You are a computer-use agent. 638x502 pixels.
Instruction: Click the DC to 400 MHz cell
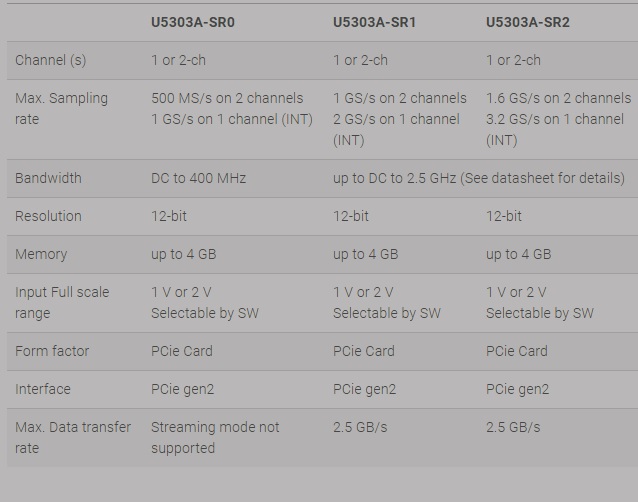tap(198, 178)
